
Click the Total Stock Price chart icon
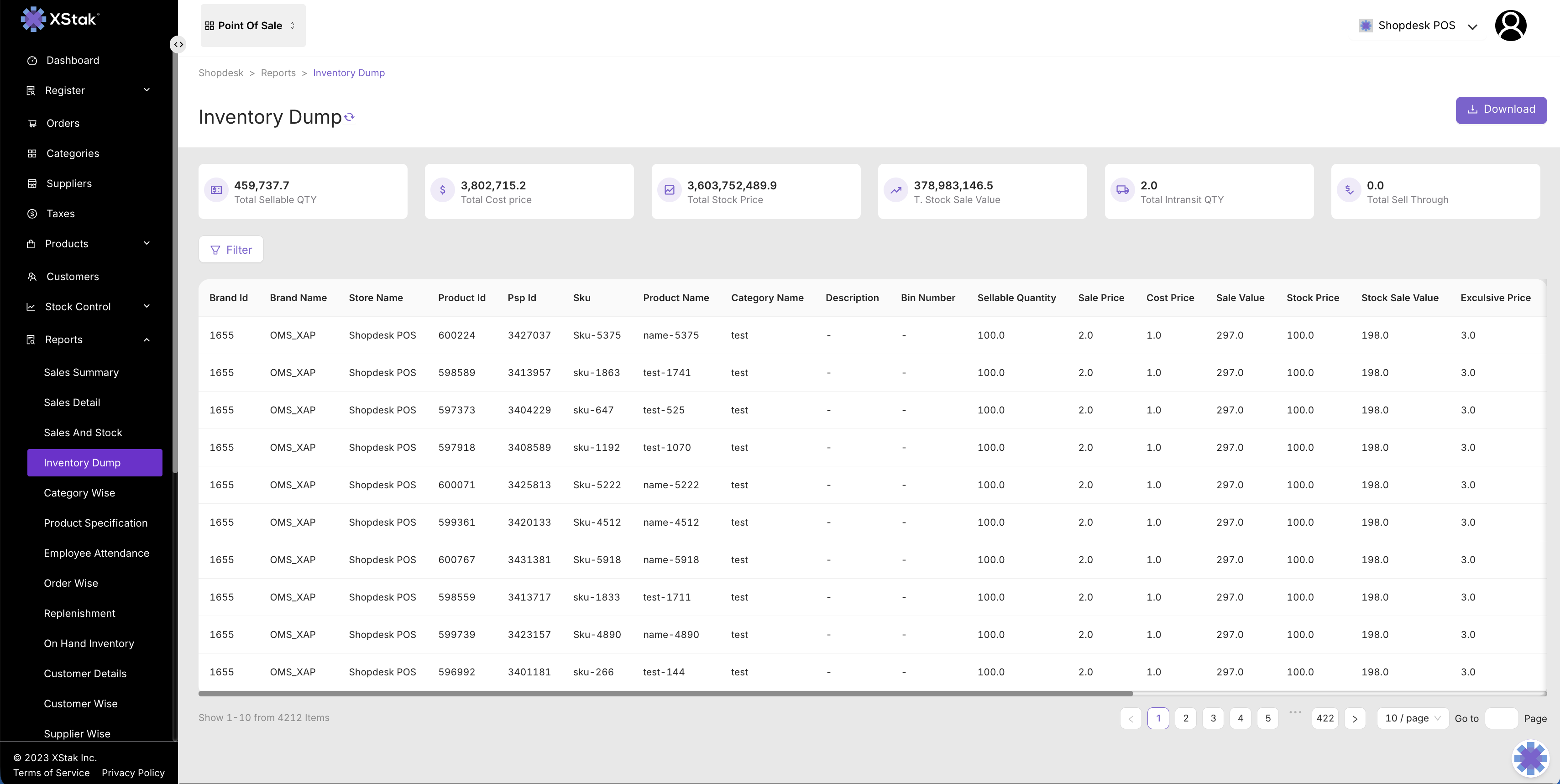tap(669, 190)
